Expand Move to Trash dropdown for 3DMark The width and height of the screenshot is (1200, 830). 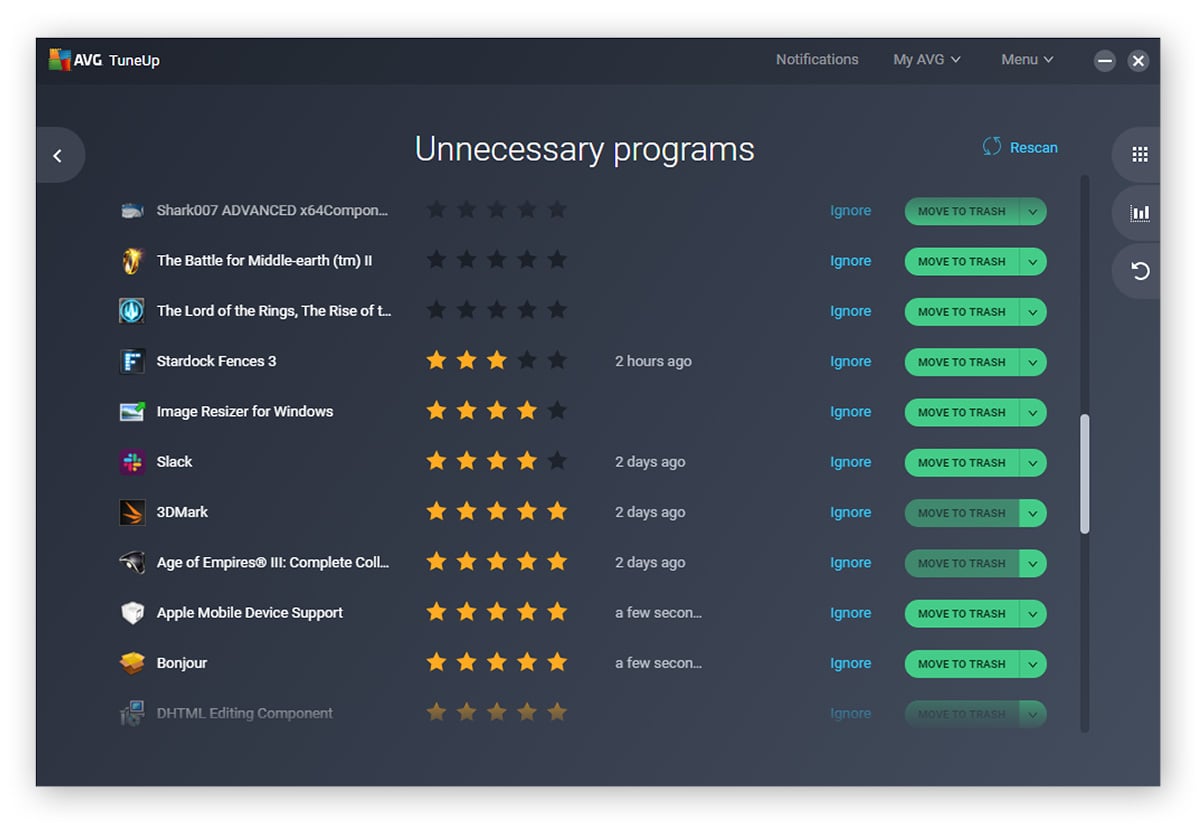(1033, 513)
